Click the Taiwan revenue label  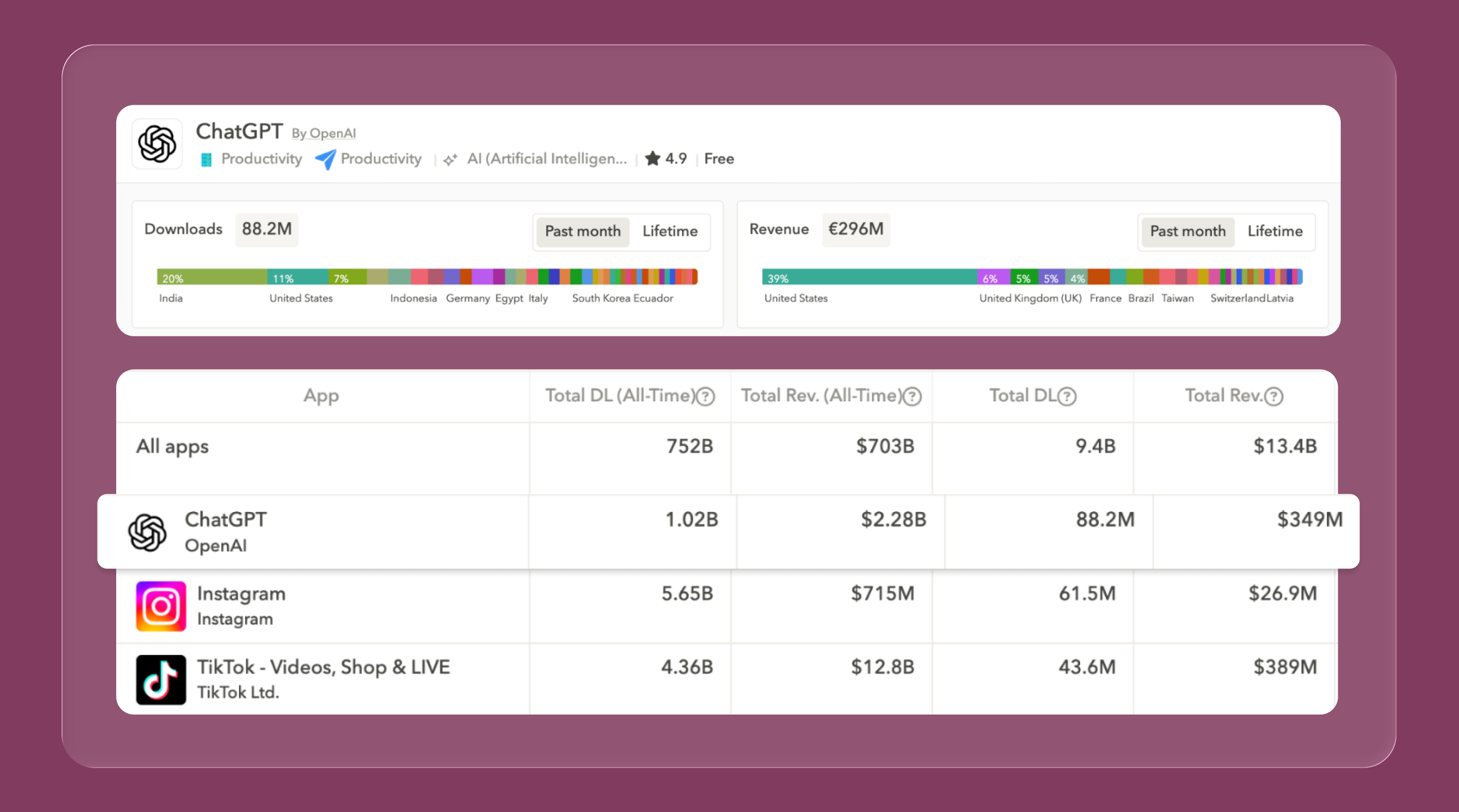1178,298
